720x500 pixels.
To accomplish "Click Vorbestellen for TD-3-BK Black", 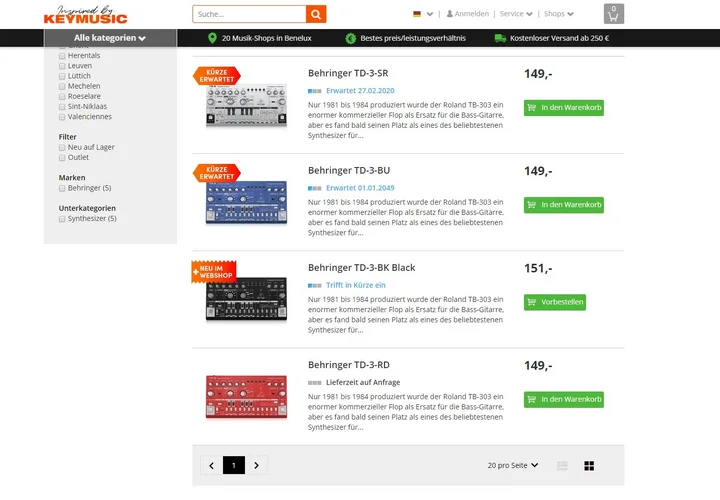I will [555, 302].
